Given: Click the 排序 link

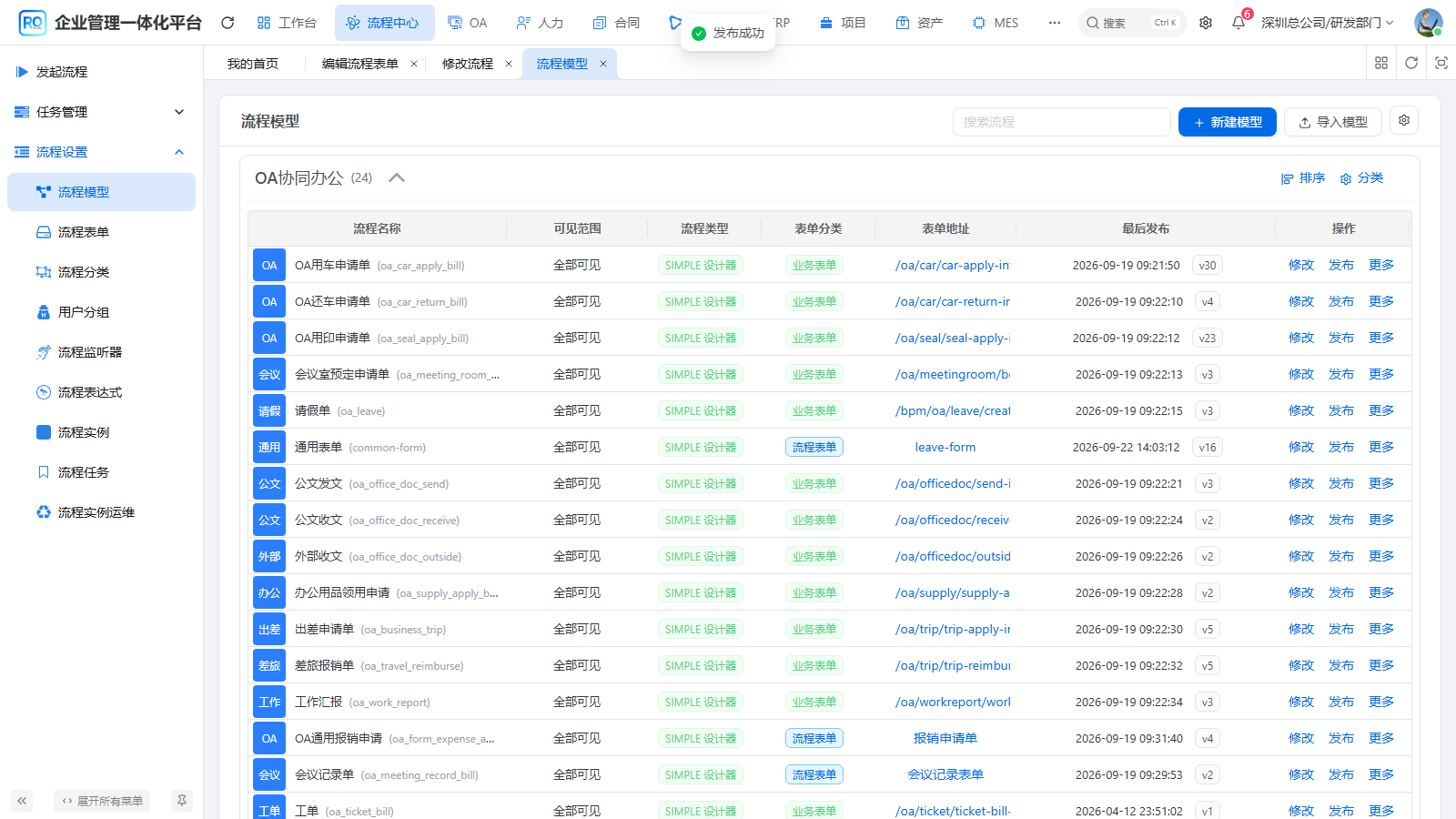Looking at the screenshot, I should pyautogui.click(x=1303, y=178).
